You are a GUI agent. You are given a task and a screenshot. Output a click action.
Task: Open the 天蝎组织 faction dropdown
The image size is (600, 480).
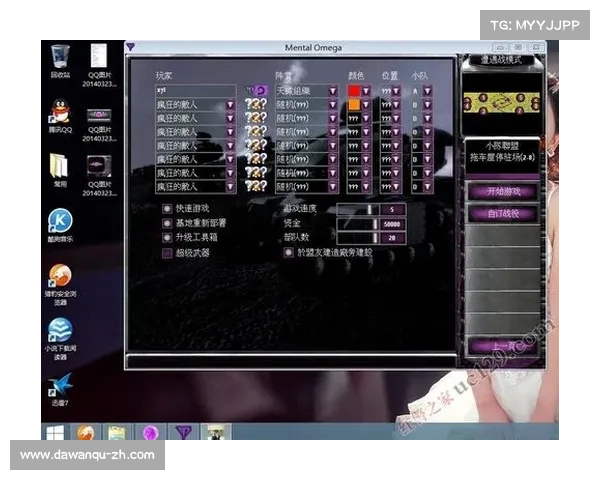(x=333, y=91)
